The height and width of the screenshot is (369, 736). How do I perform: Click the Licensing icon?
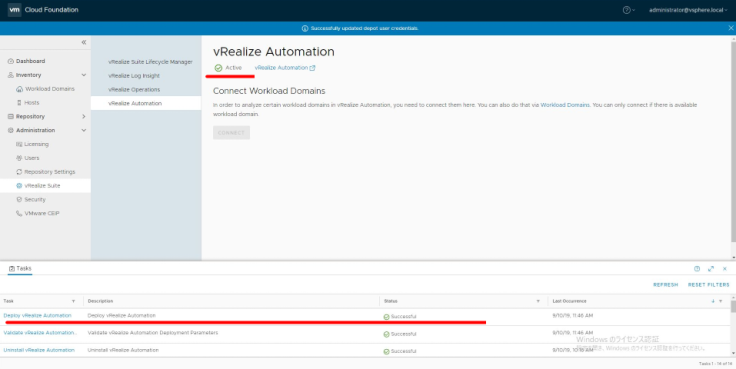pyautogui.click(x=19, y=144)
